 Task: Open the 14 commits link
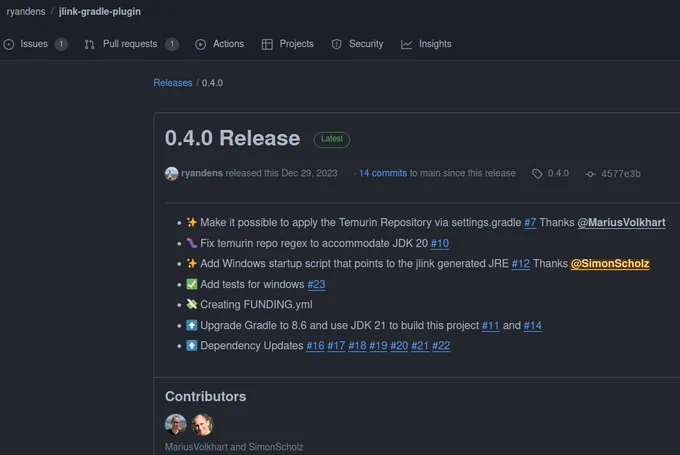(x=383, y=173)
